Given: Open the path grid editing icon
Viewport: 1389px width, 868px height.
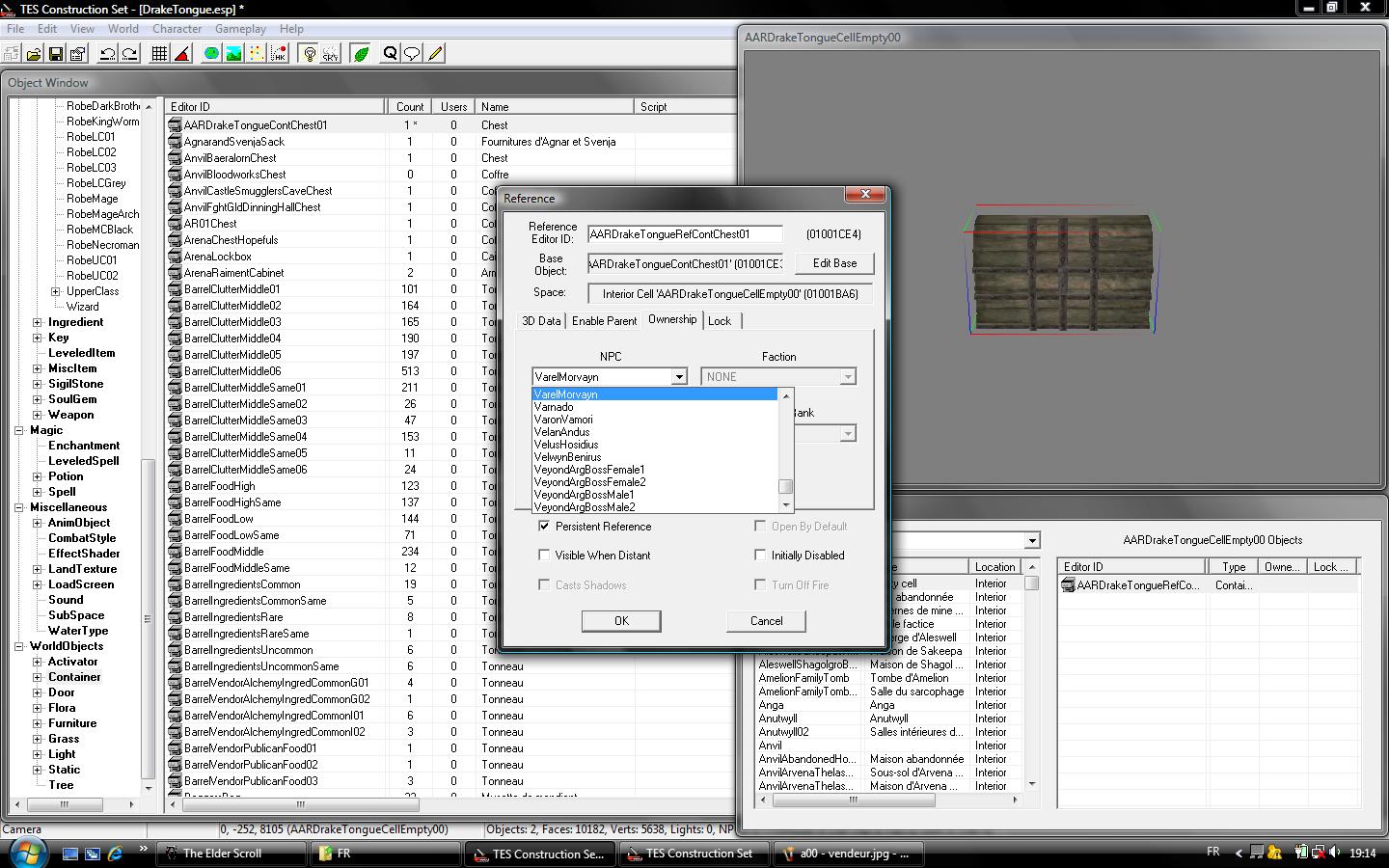Looking at the screenshot, I should coord(256,54).
